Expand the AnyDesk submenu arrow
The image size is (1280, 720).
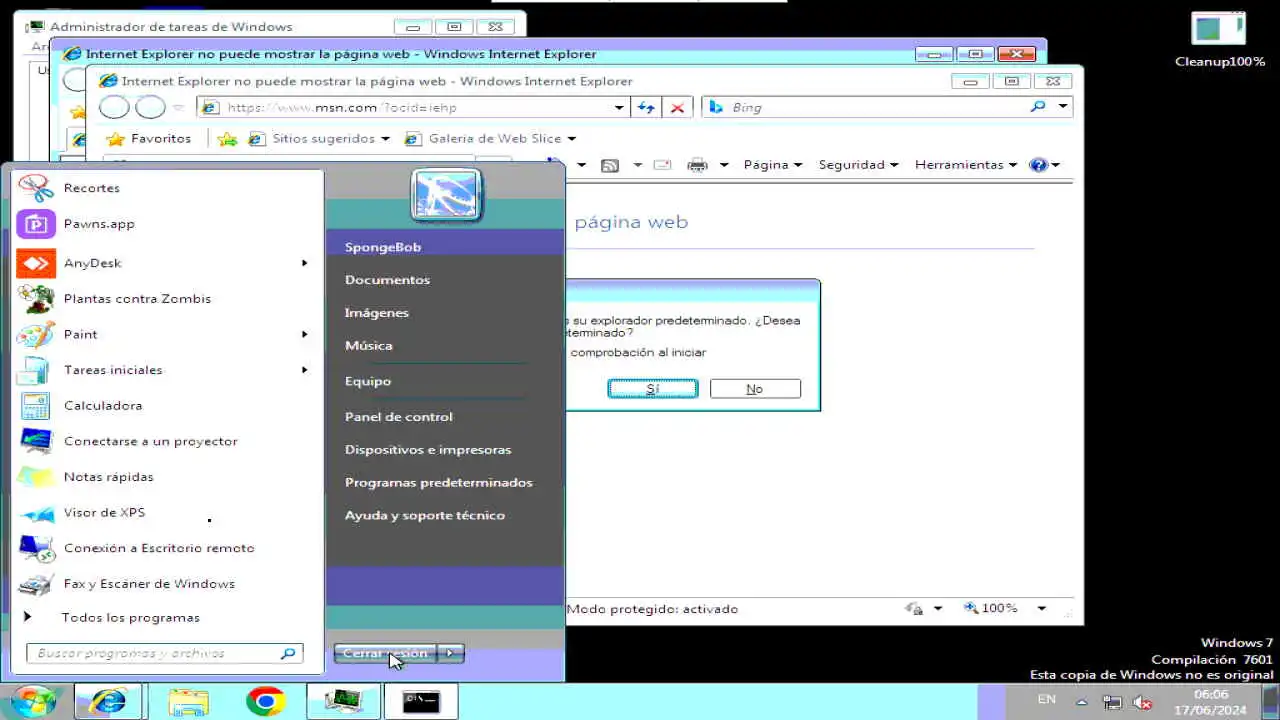click(x=304, y=263)
